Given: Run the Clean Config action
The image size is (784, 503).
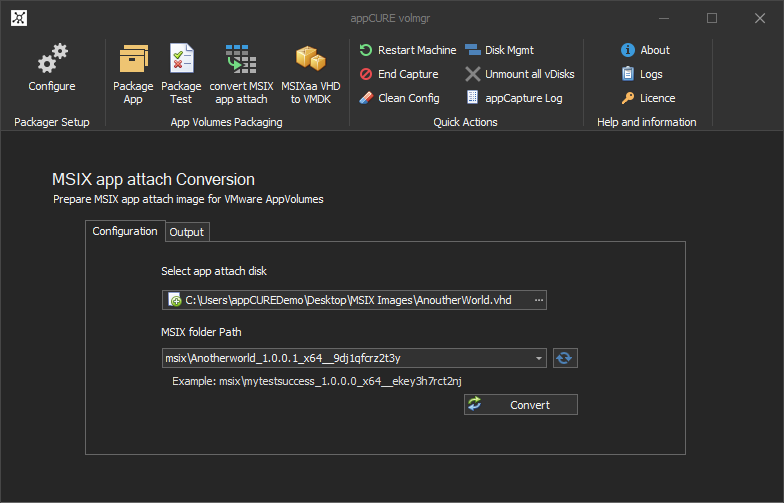Looking at the screenshot, I should [x=400, y=98].
